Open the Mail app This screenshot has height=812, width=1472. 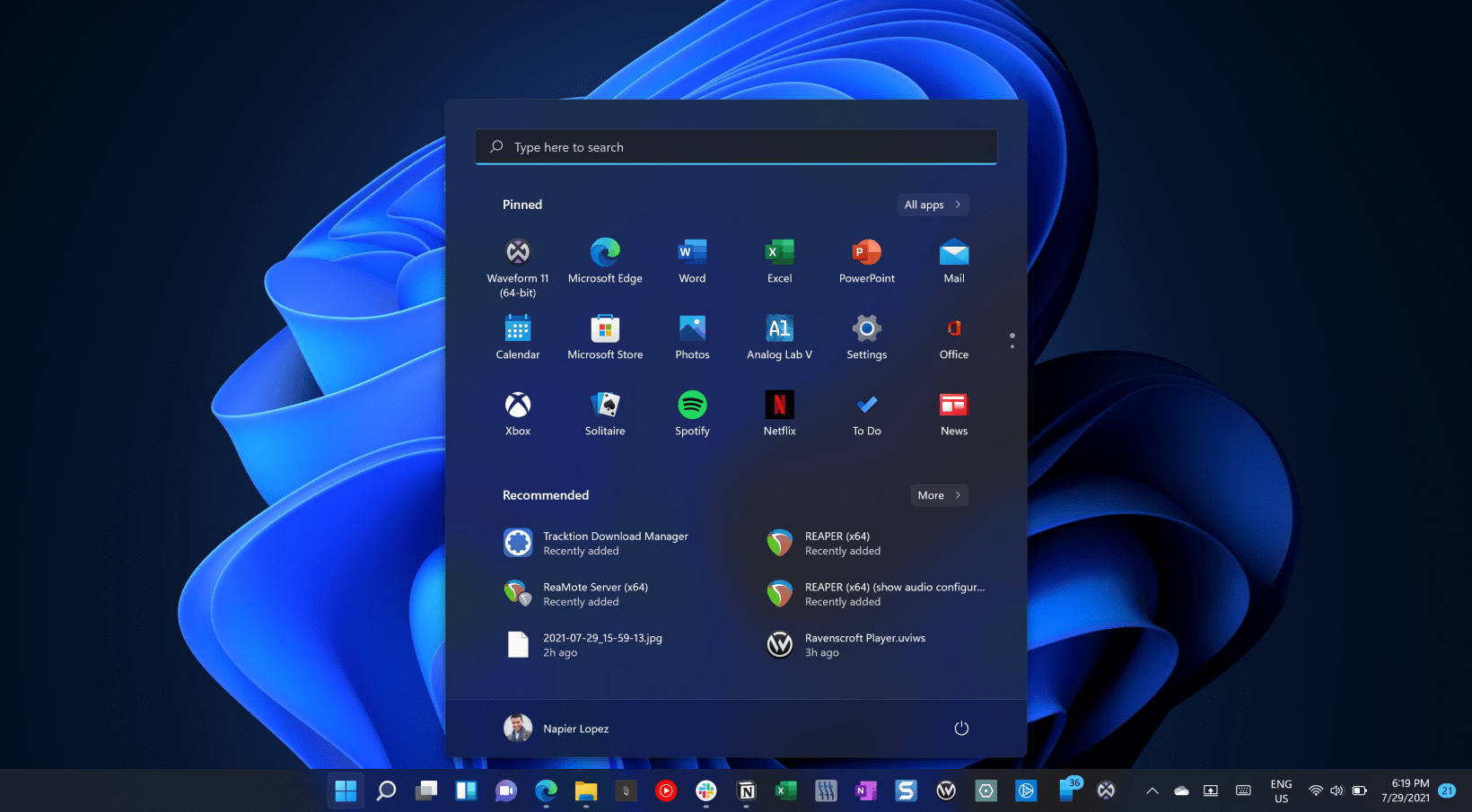pos(954,261)
